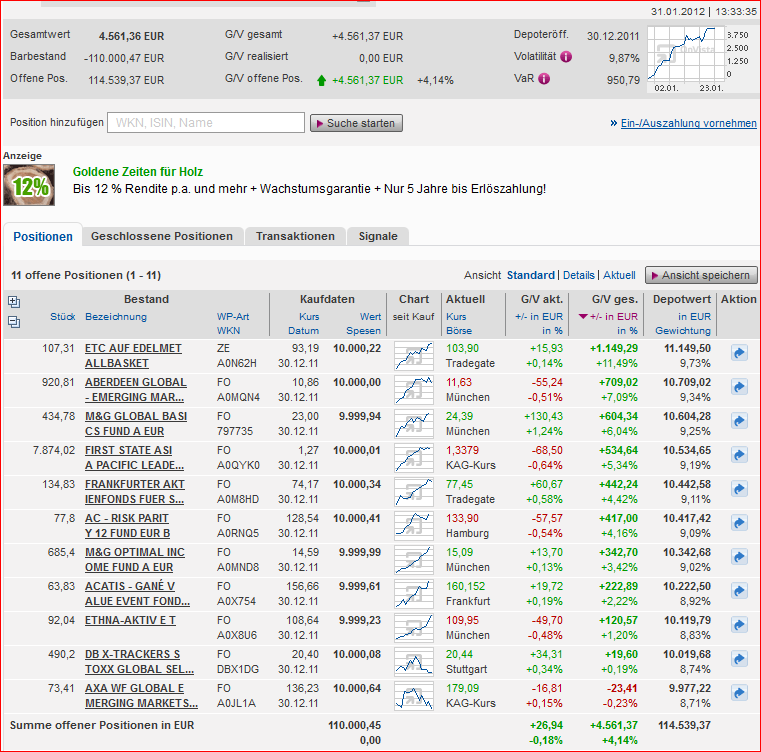
Task: Click action arrow icon for FRANKFURTER AKTIENFONDS row
Action: (x=739, y=489)
